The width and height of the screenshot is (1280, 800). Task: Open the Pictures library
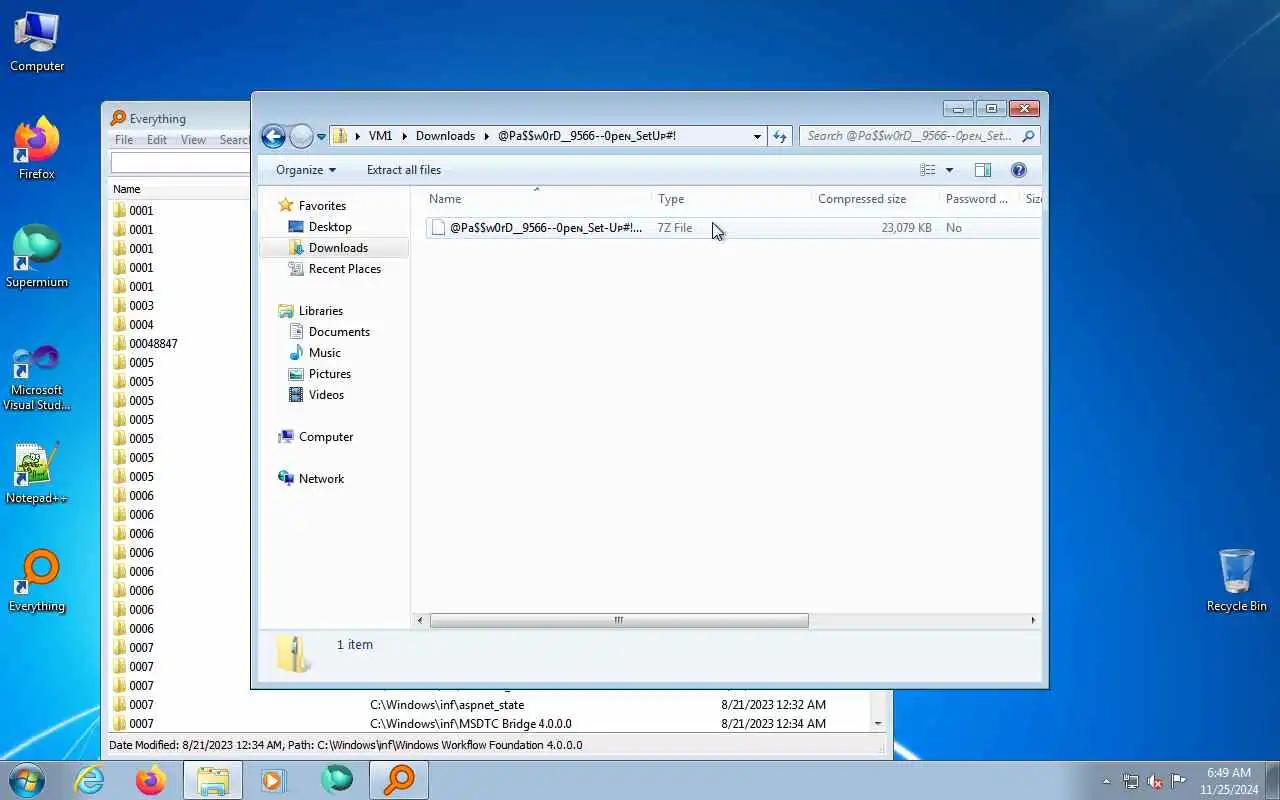pos(329,374)
